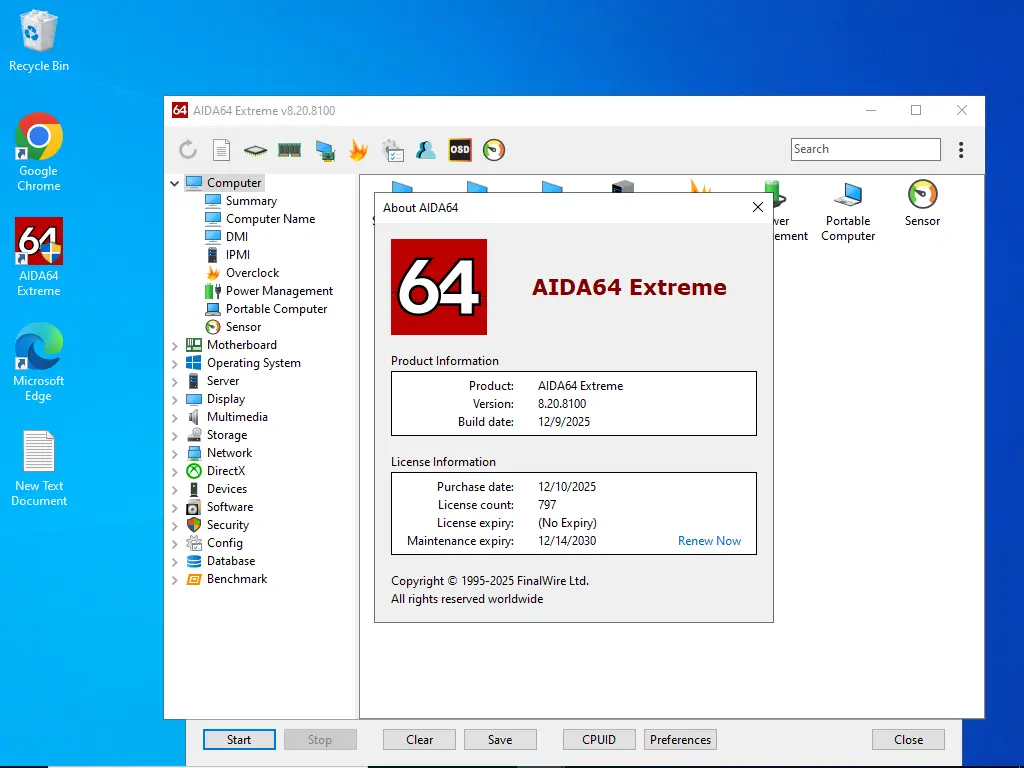Click the network monitor toolbar icon

coord(325,151)
